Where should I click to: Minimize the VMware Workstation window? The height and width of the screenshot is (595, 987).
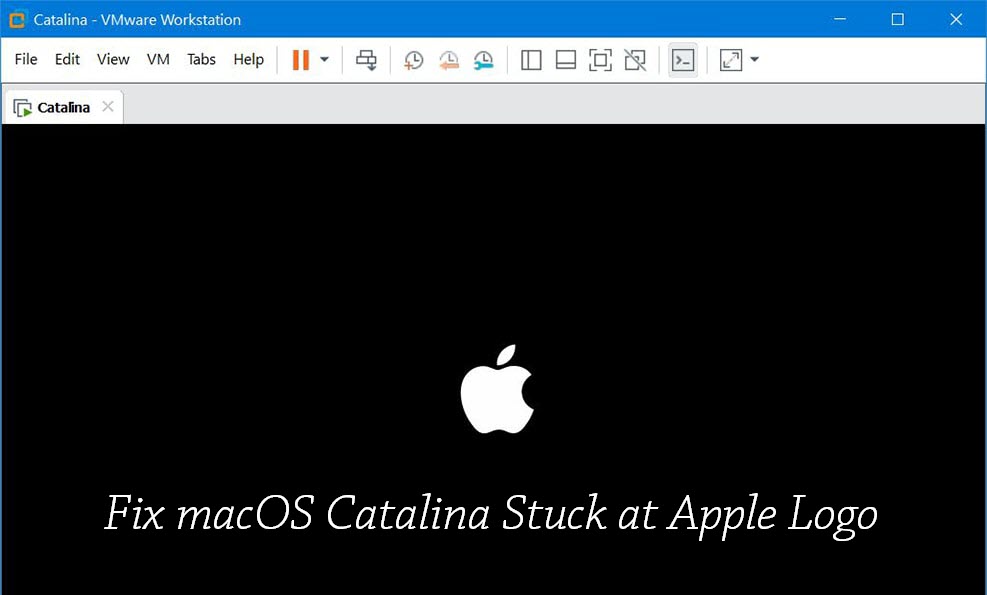click(x=840, y=20)
